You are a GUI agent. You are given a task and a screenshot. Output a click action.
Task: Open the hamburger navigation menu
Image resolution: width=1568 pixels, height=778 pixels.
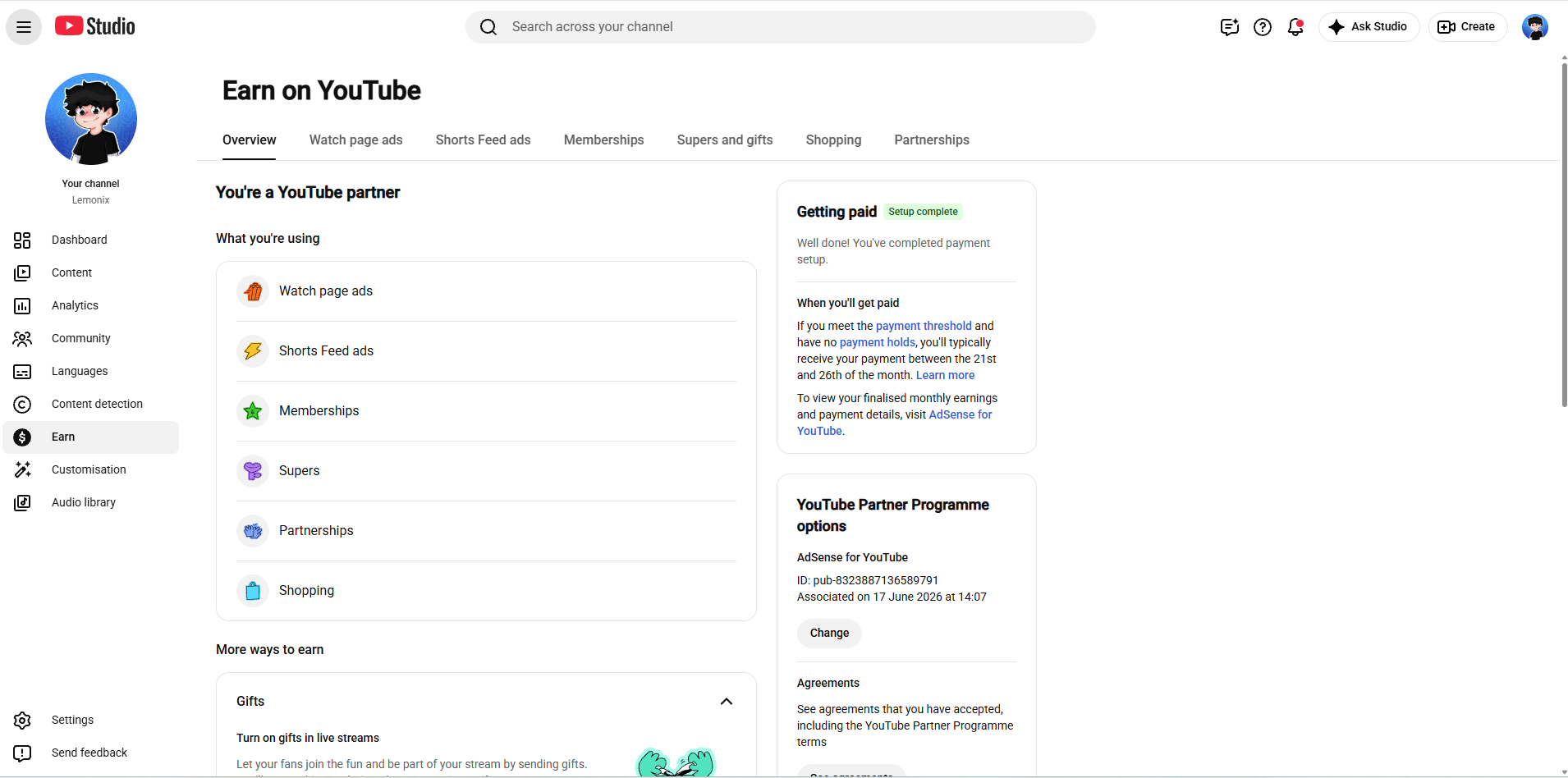click(x=24, y=27)
